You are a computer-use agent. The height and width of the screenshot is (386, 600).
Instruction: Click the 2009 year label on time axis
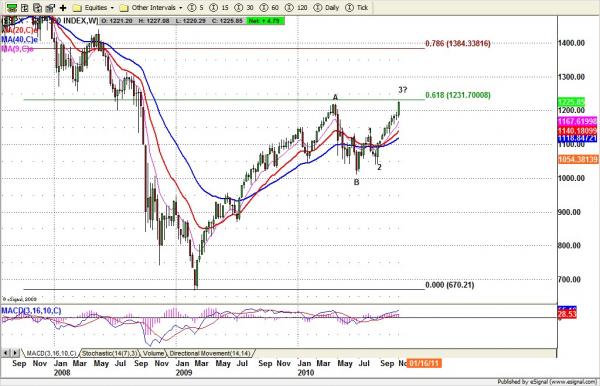[184, 373]
